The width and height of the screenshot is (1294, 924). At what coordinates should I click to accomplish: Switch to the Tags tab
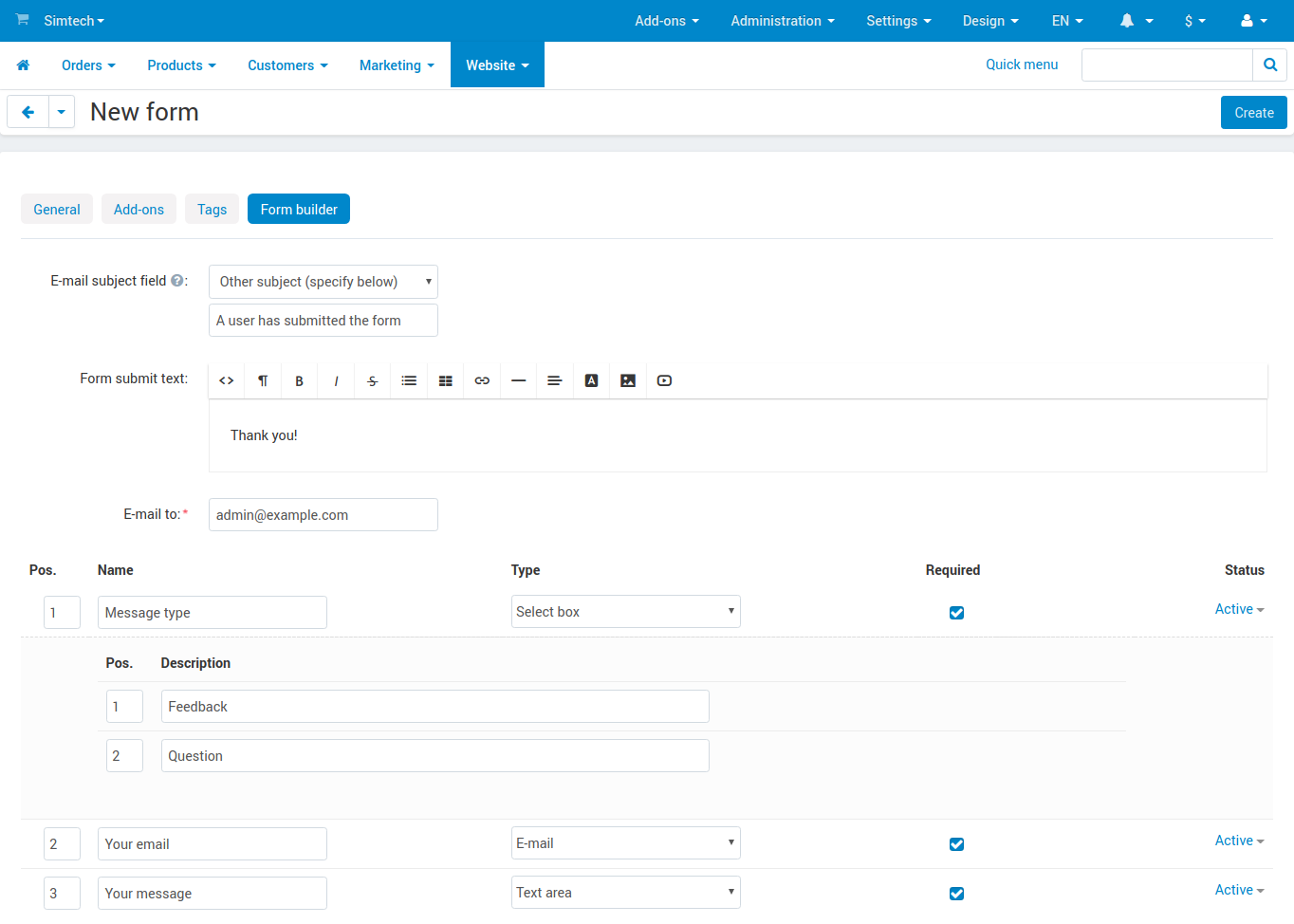click(212, 210)
